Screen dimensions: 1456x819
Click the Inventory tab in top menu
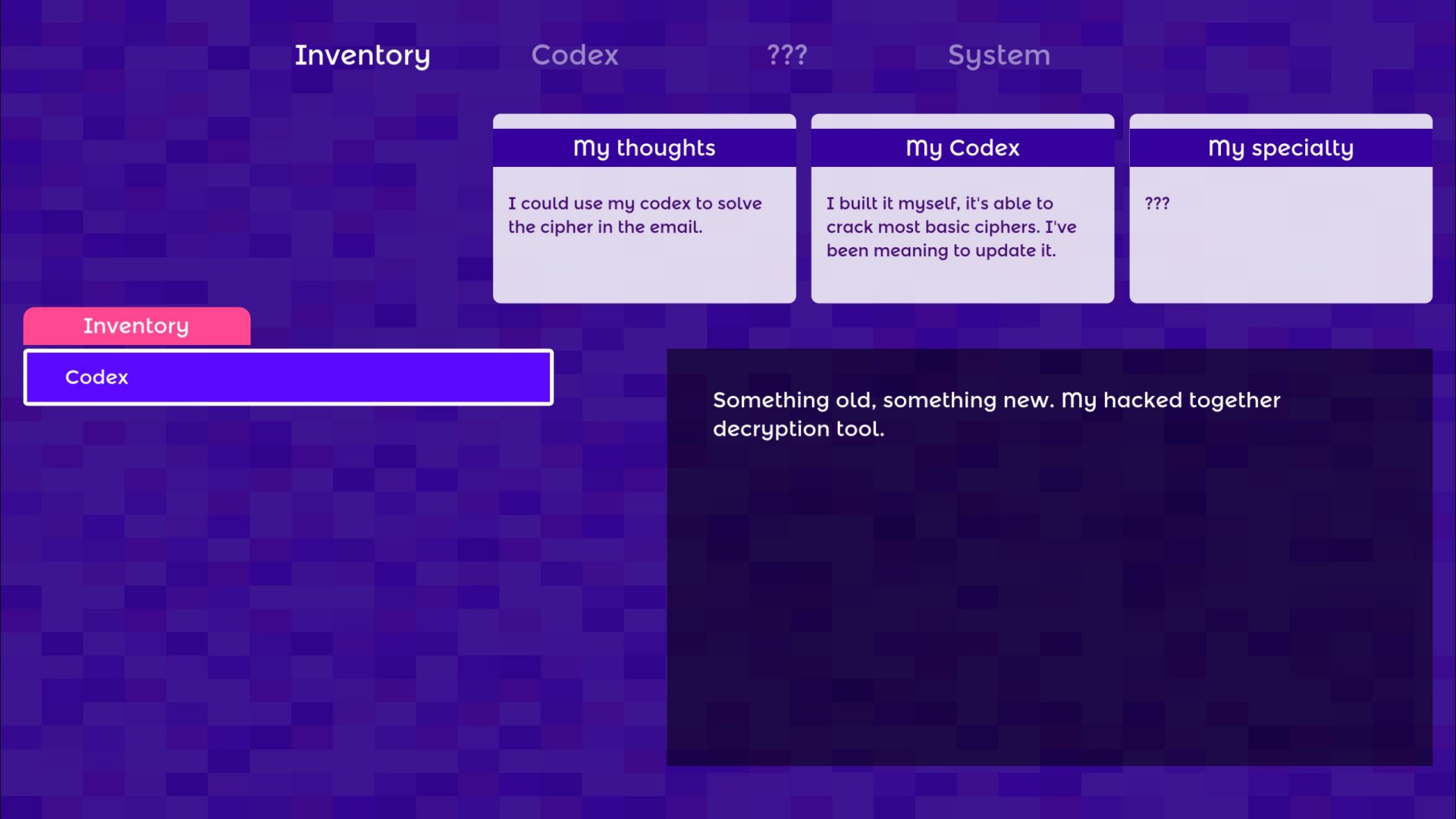(x=362, y=55)
